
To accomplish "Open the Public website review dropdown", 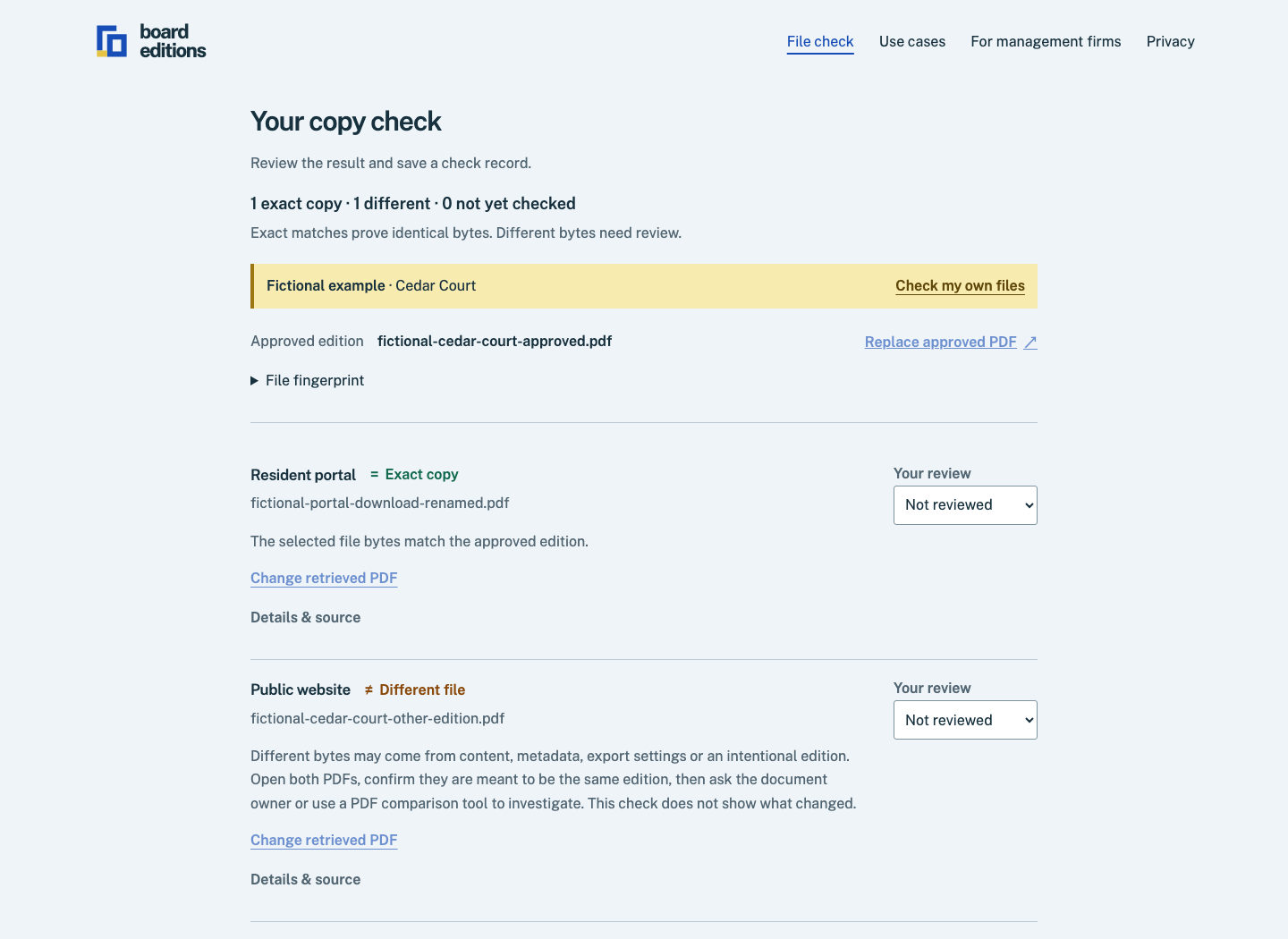I will [x=965, y=720].
